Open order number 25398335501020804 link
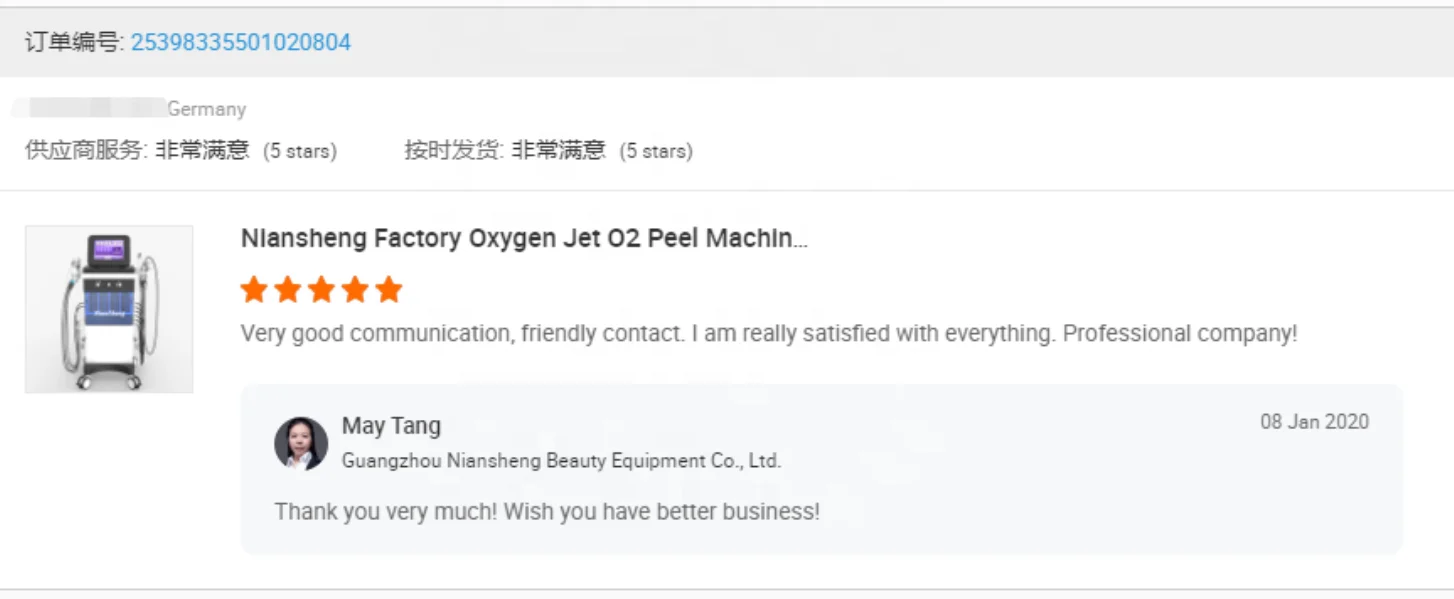 (x=240, y=42)
